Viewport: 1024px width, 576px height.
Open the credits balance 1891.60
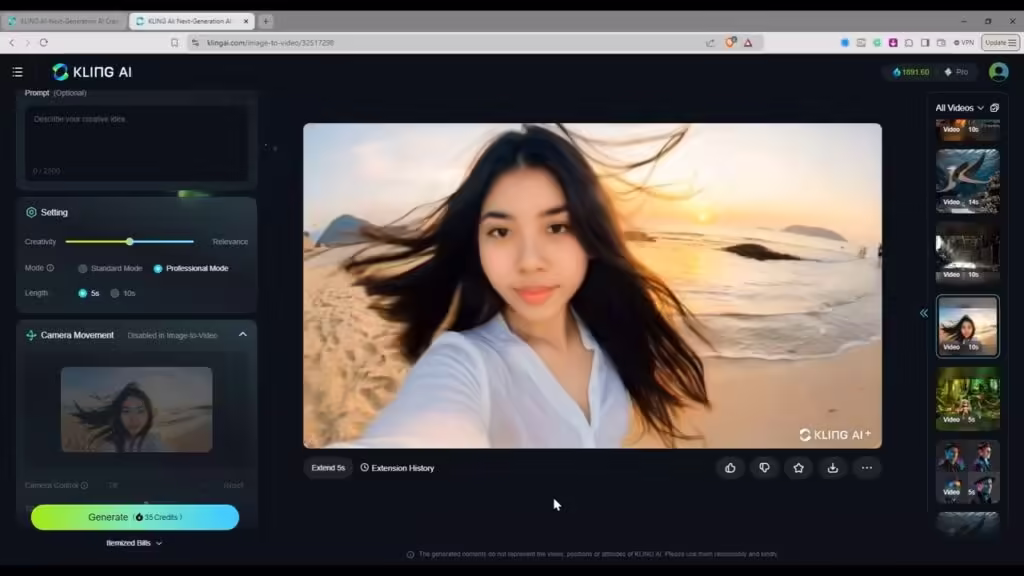[x=911, y=72]
